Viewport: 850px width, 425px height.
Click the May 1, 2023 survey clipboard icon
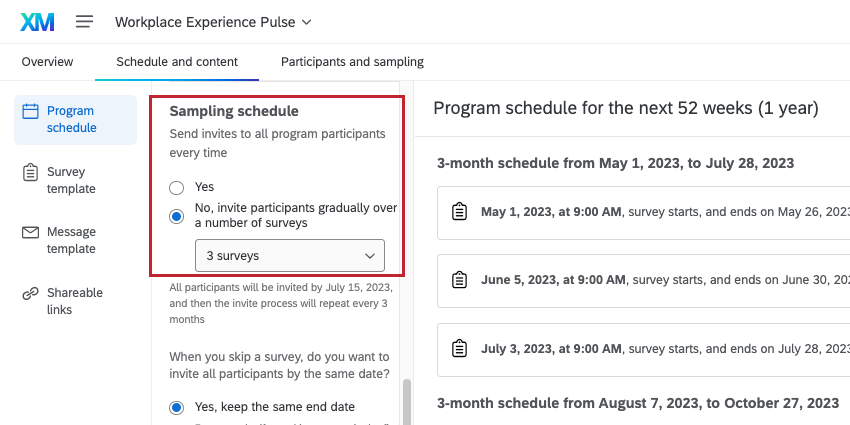pos(460,212)
